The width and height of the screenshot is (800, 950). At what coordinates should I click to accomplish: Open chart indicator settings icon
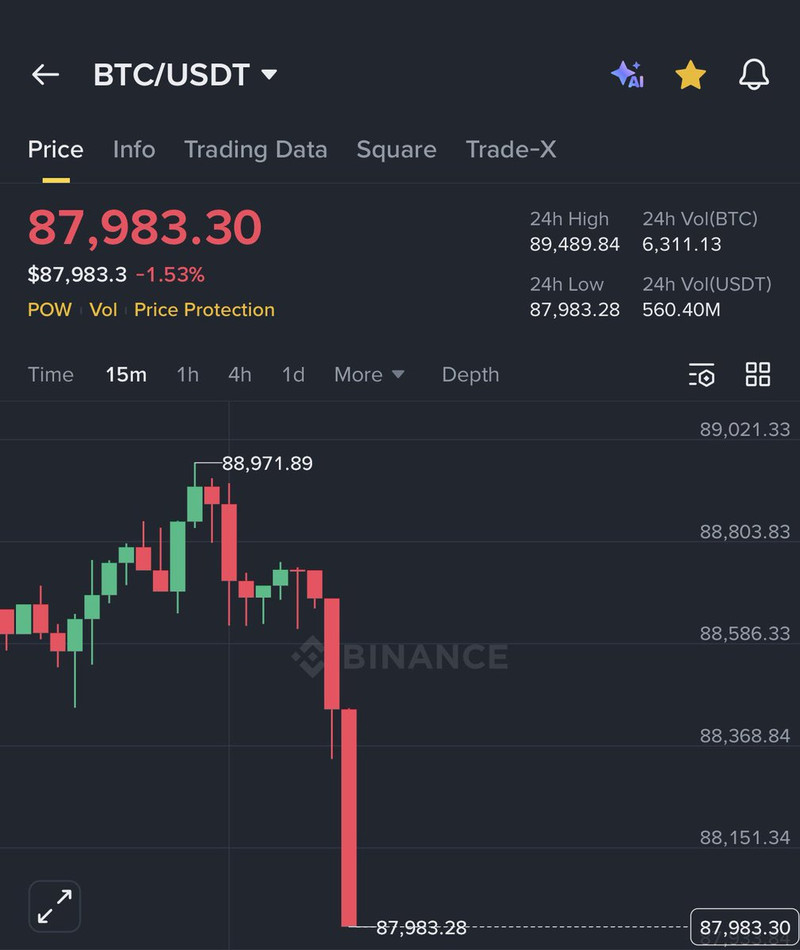(x=702, y=375)
